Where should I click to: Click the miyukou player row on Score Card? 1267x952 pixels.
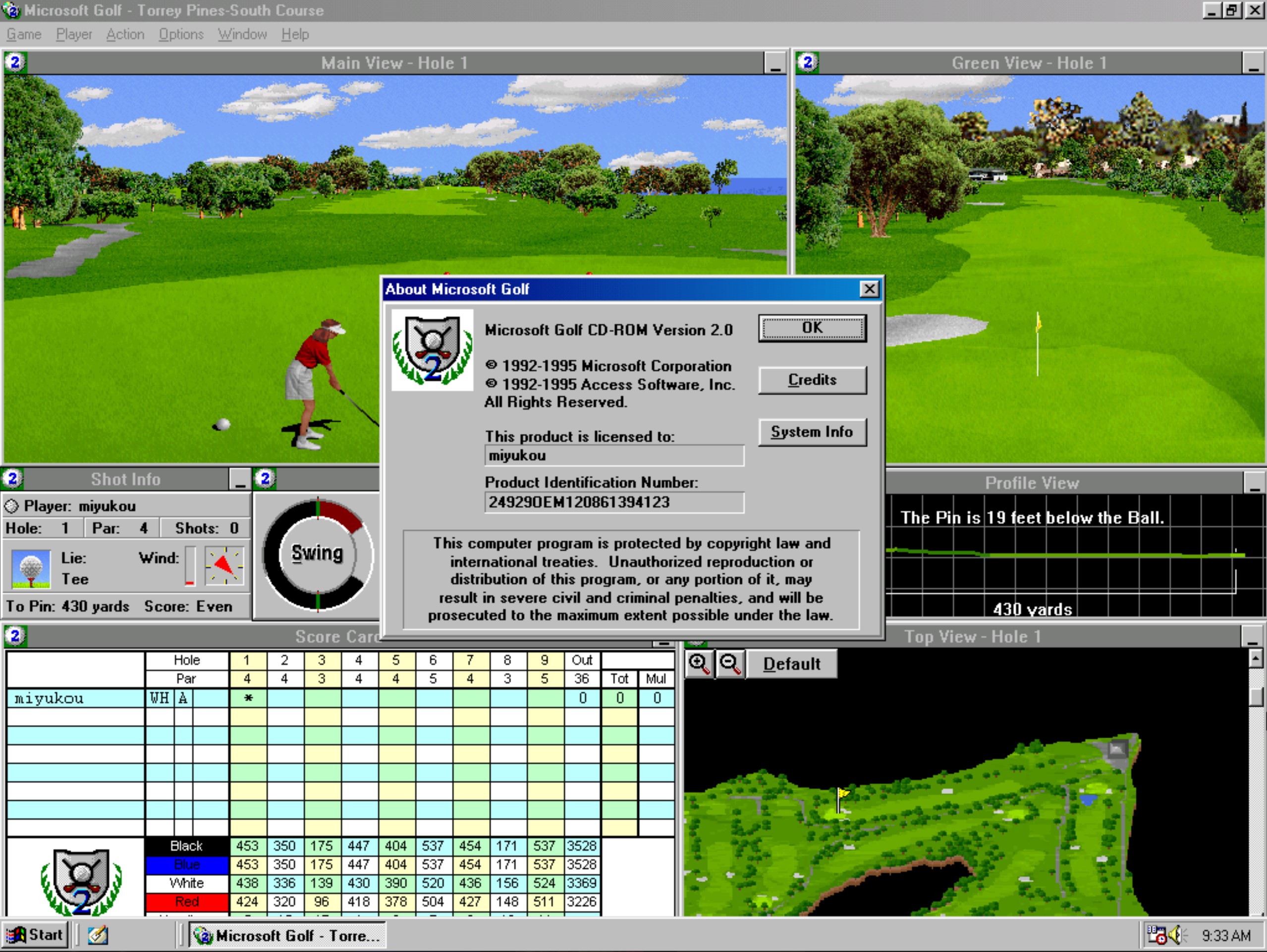340,698
